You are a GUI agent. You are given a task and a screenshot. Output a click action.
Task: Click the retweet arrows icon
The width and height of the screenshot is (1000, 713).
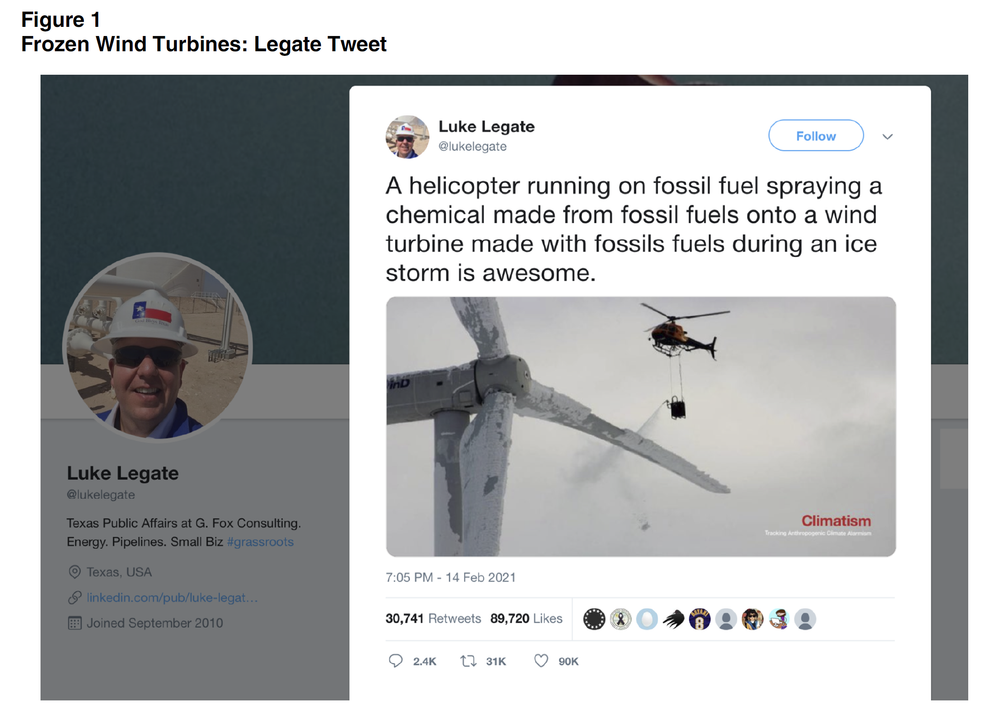click(x=468, y=661)
